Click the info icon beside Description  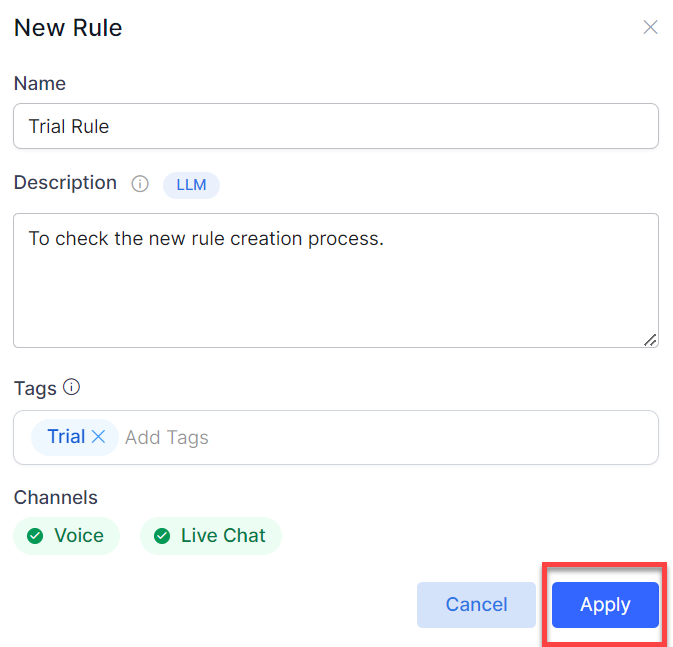point(140,184)
